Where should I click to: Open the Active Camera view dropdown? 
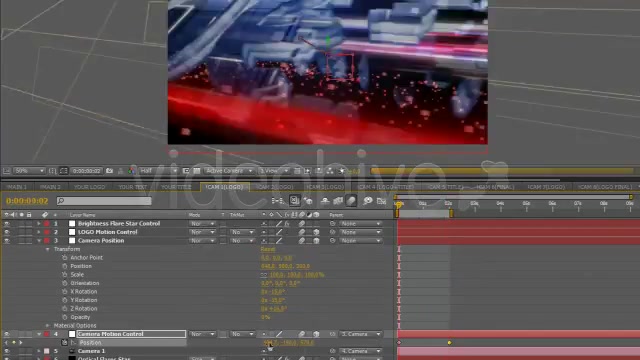(x=229, y=171)
